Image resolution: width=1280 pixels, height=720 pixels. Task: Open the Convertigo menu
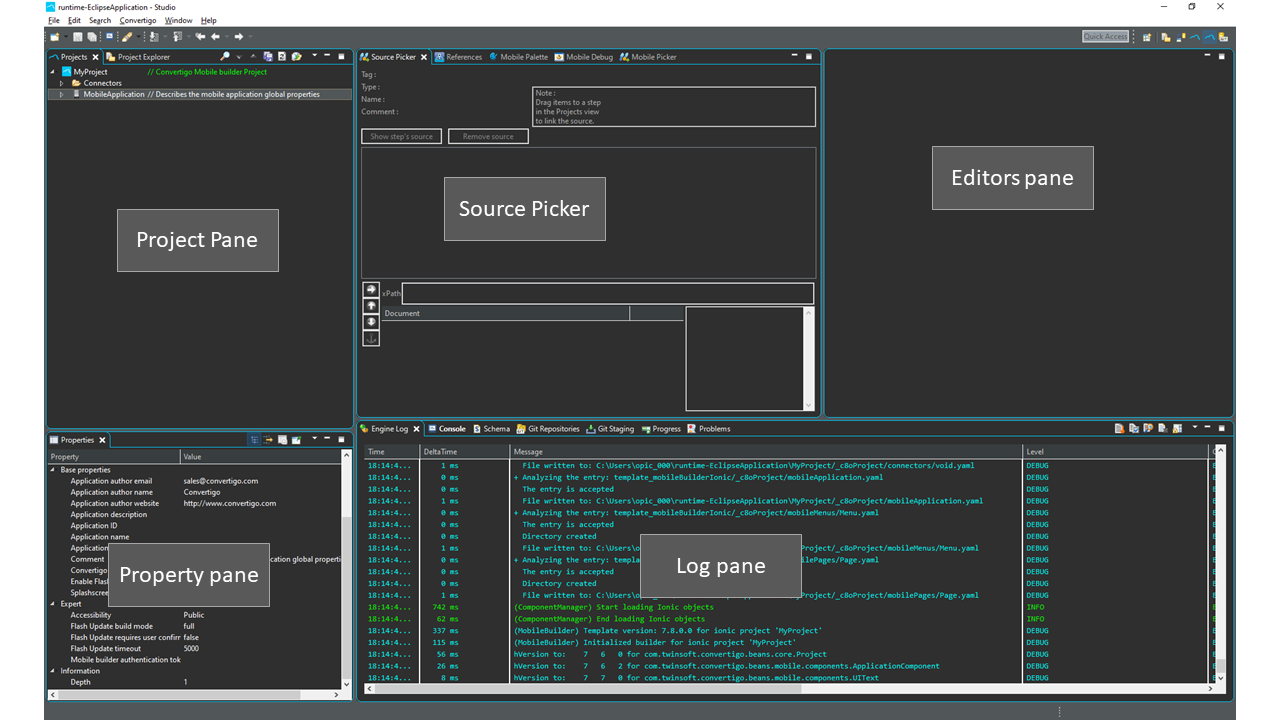click(x=137, y=20)
